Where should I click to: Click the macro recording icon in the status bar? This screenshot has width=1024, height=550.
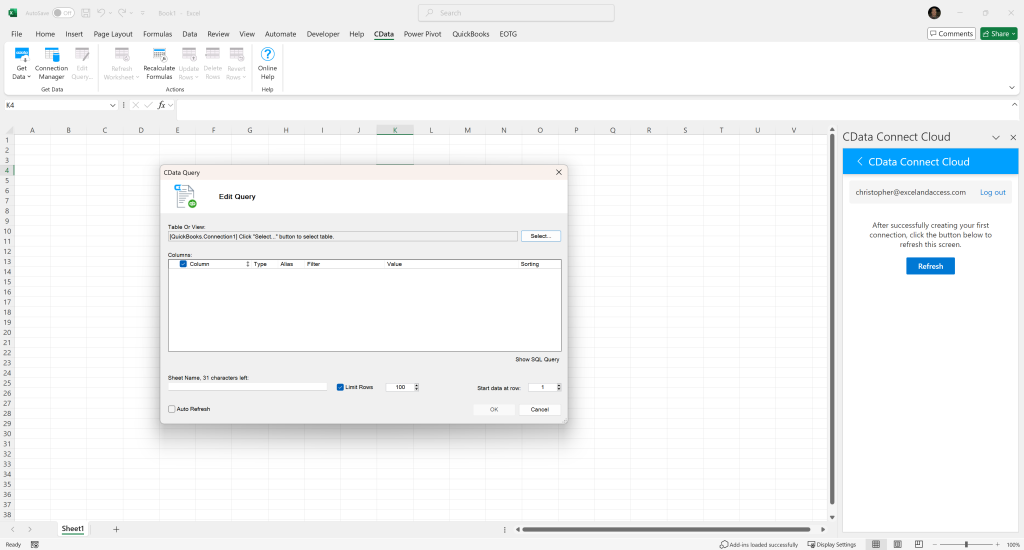35,544
